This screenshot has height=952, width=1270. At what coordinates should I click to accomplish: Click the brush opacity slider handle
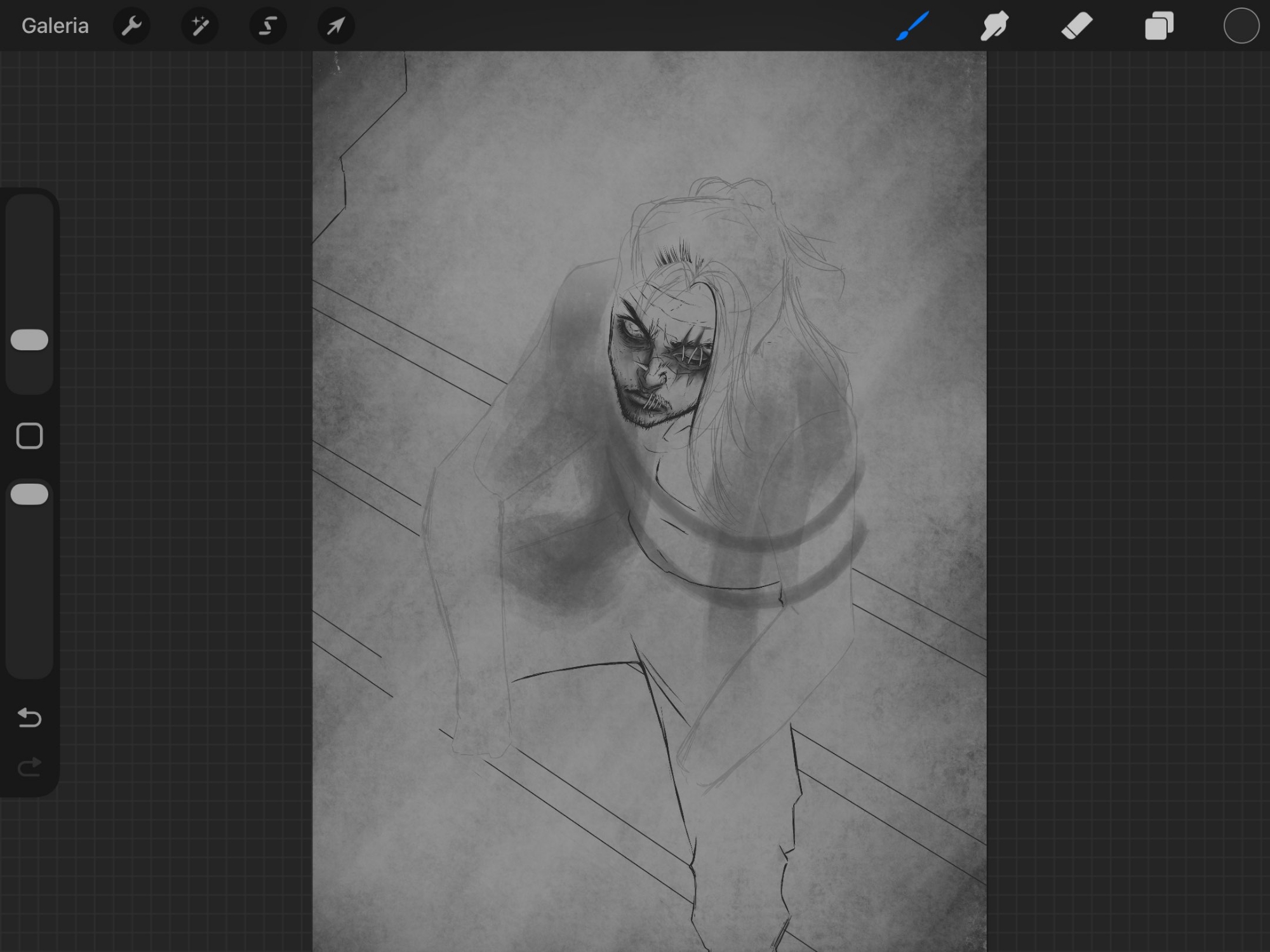point(29,494)
